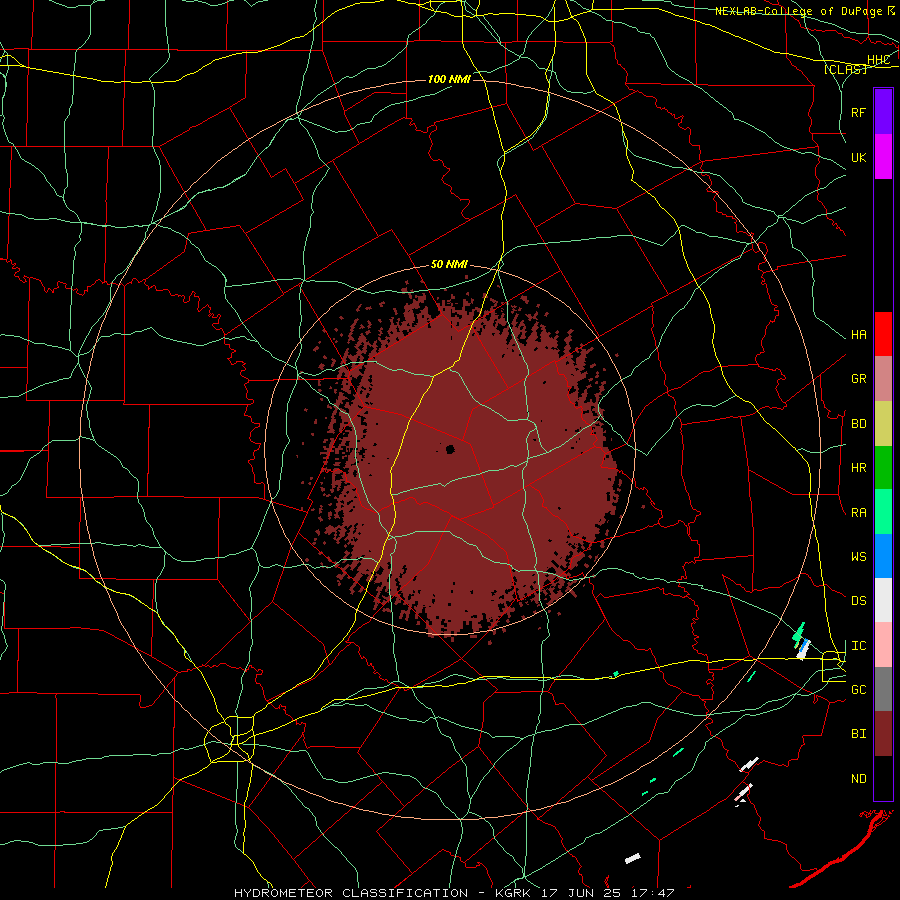
Task: Click the RF legend label
Action: [x=859, y=112]
